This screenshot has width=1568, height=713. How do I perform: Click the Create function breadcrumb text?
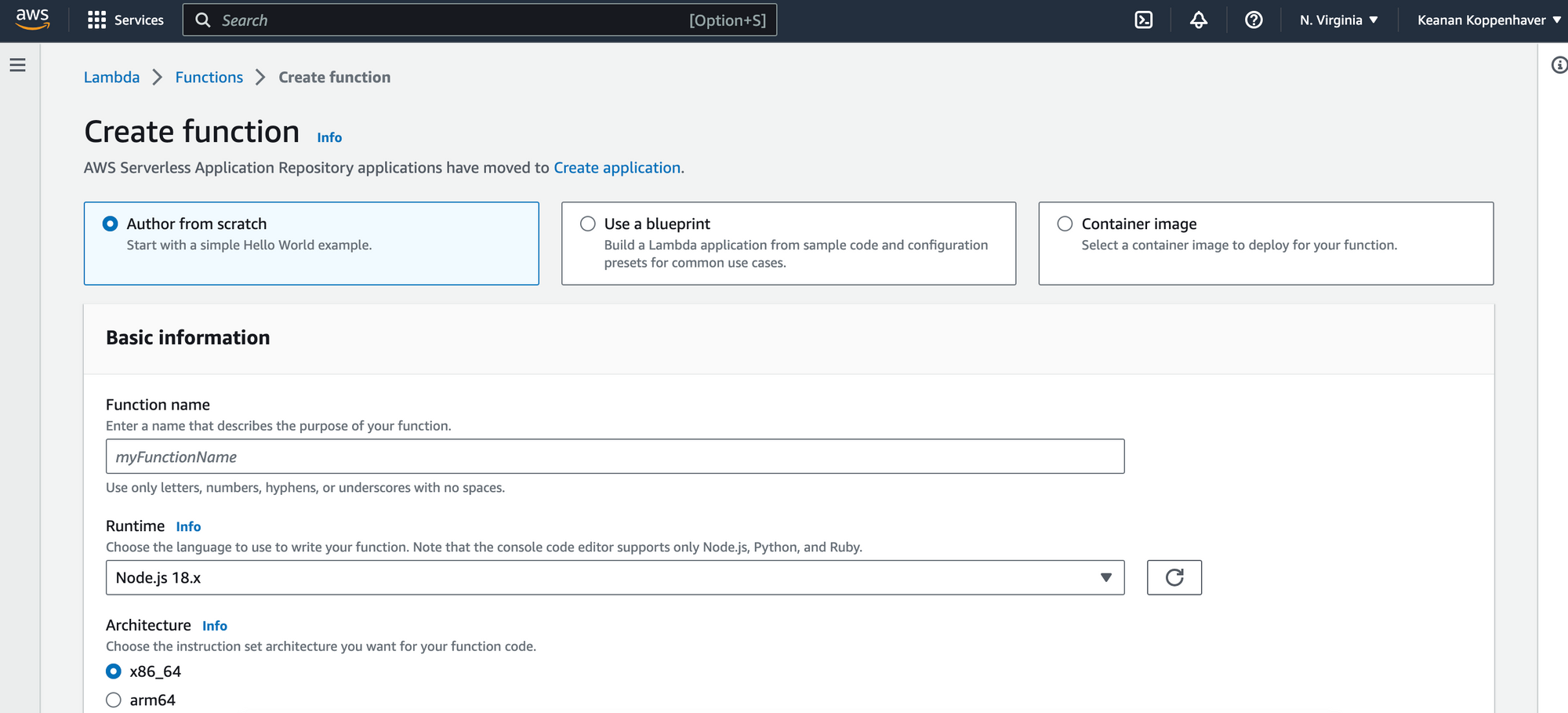click(335, 77)
